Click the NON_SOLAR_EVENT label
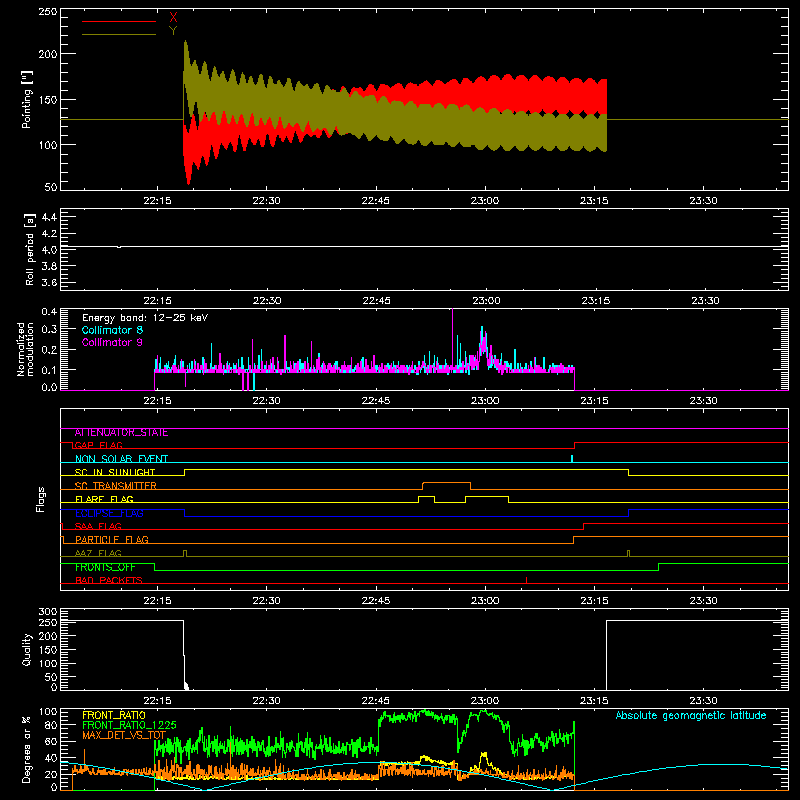This screenshot has height=800, width=800. point(121,459)
